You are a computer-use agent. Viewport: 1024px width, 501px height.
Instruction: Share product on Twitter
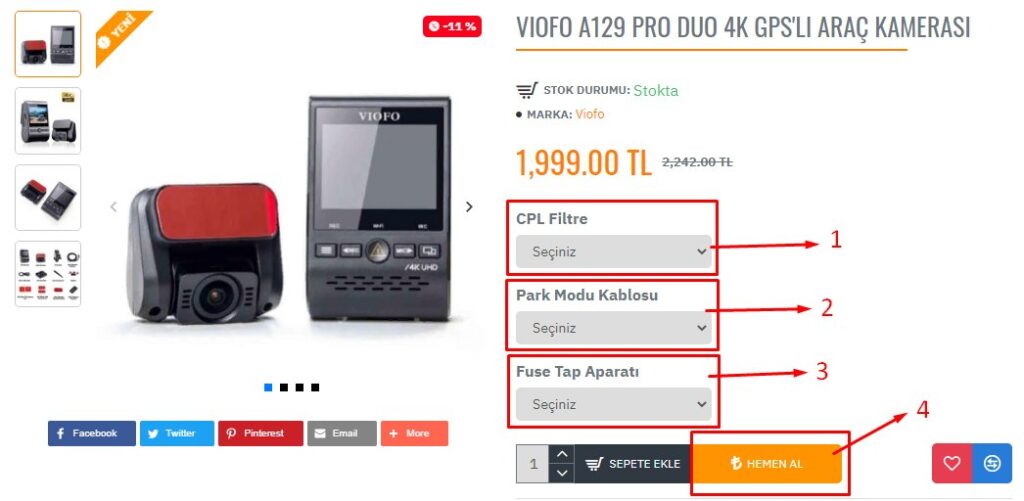pos(177,433)
